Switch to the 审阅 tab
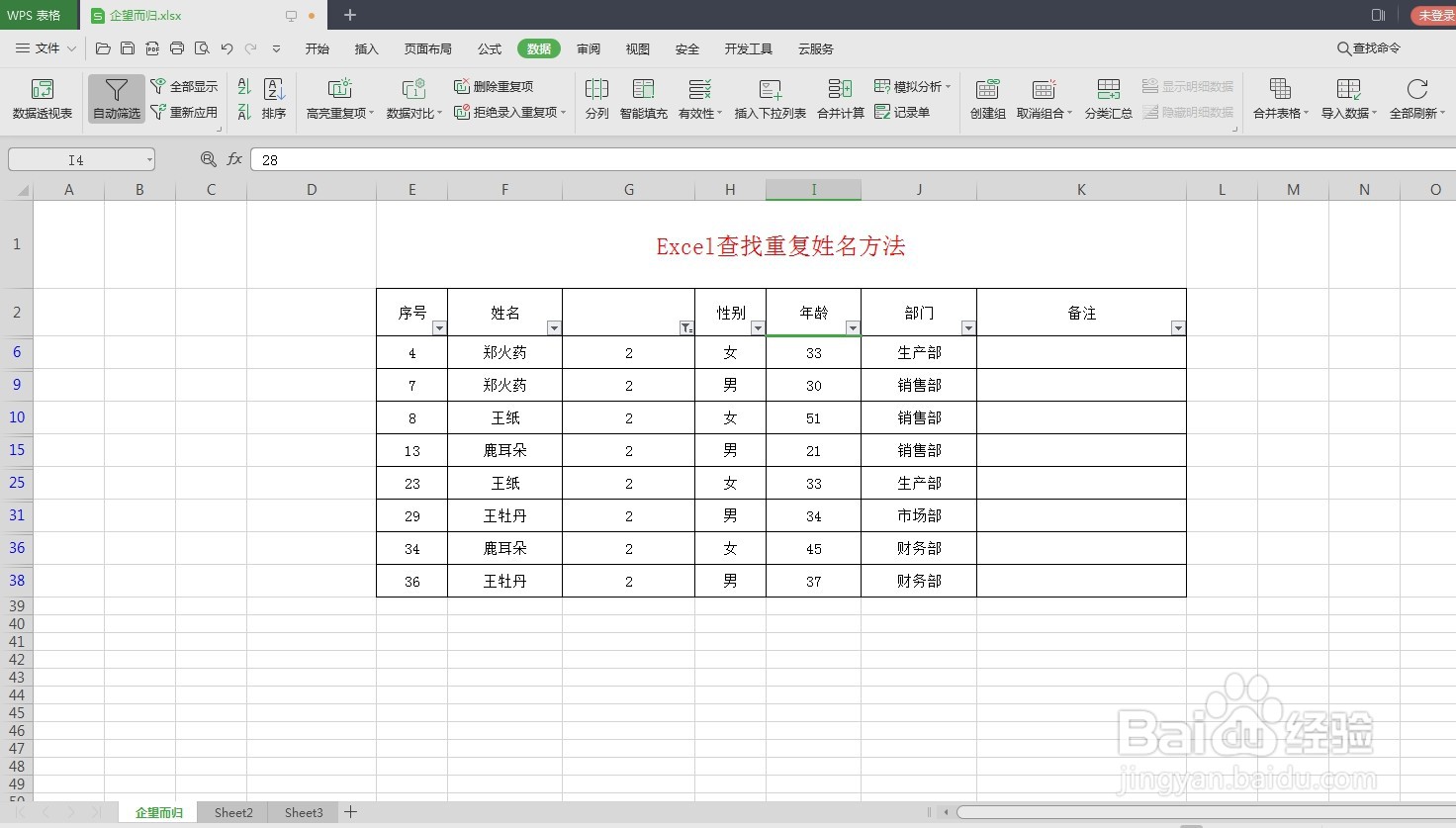This screenshot has height=828, width=1456. 589,48
